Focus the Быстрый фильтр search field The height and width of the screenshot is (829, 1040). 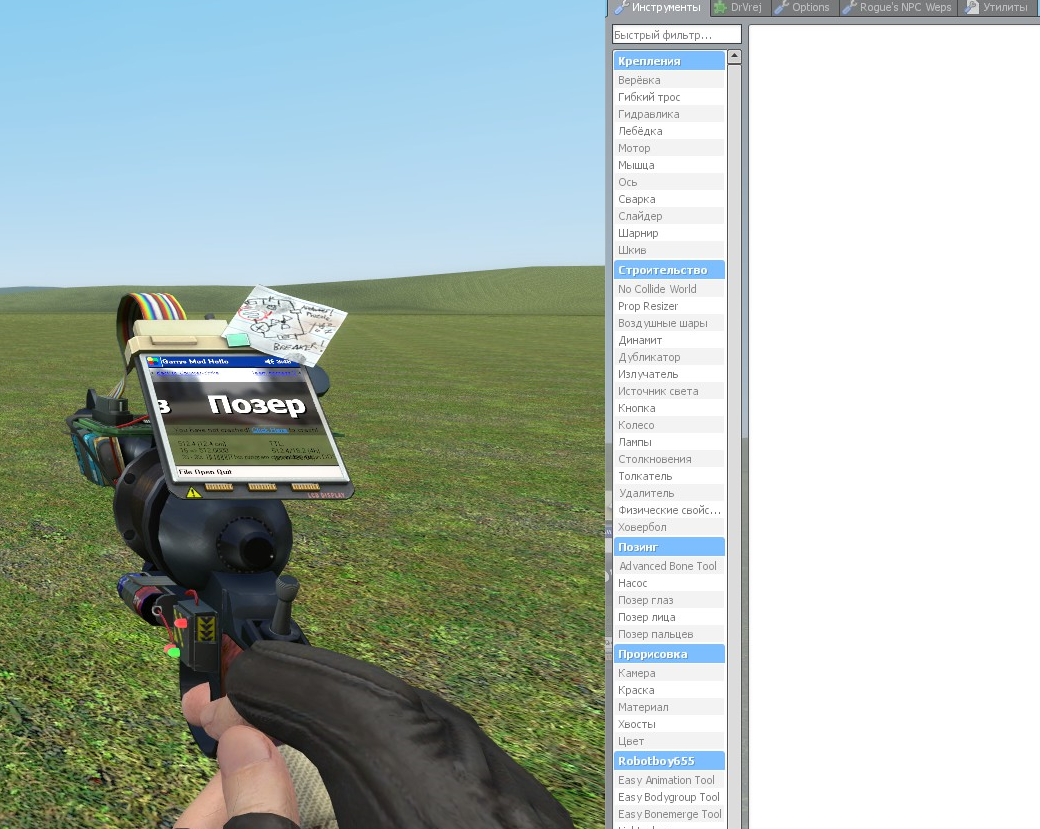[x=677, y=34]
